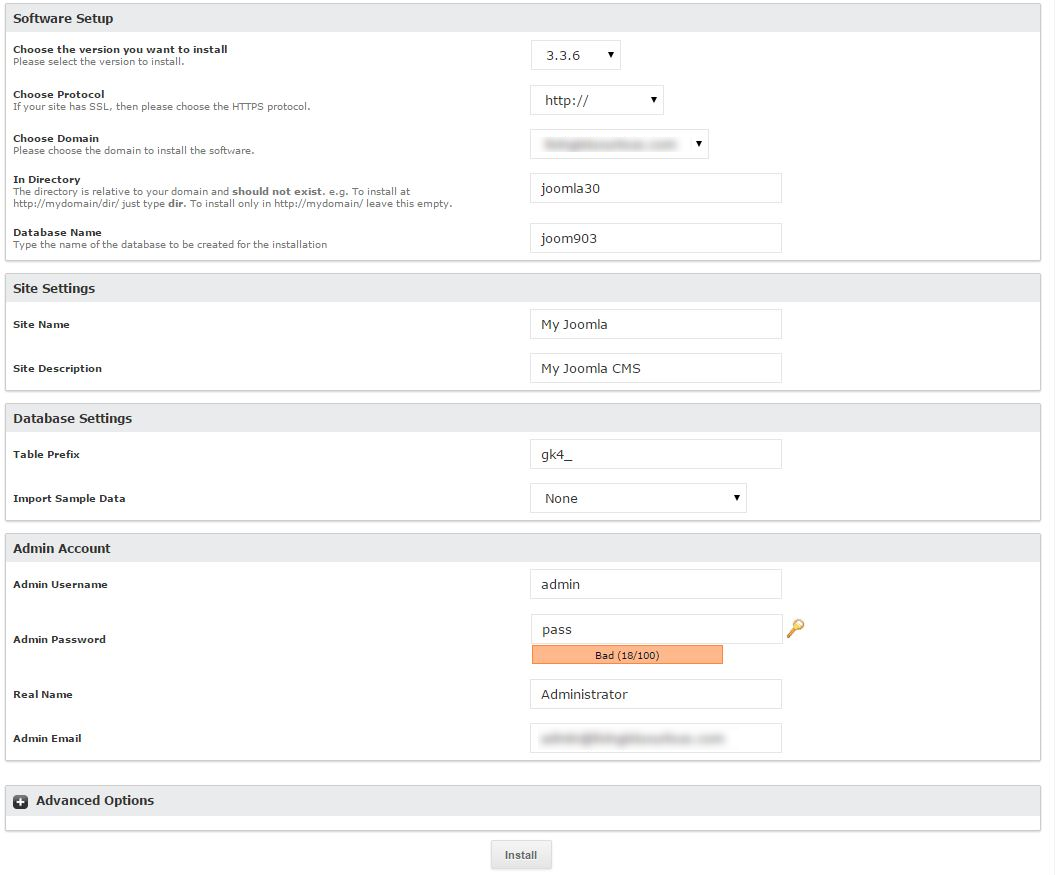
Task: Click the Site Name field
Action: click(x=655, y=324)
